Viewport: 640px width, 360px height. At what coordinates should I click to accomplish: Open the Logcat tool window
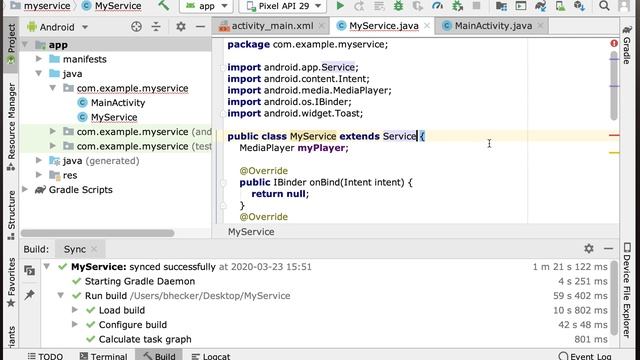click(x=211, y=356)
